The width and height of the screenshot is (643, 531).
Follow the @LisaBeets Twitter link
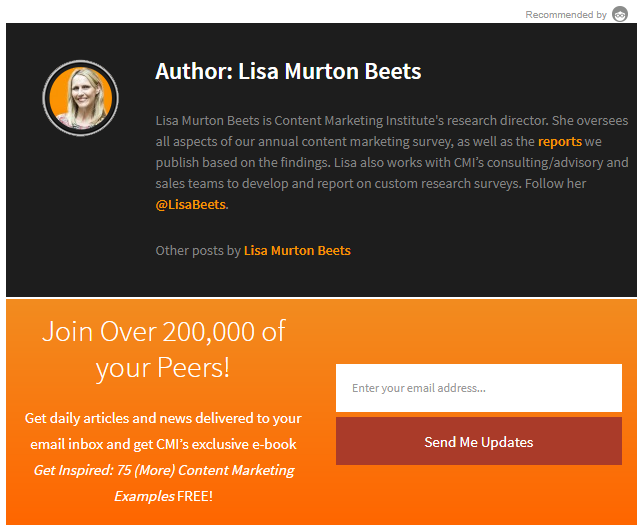191,204
